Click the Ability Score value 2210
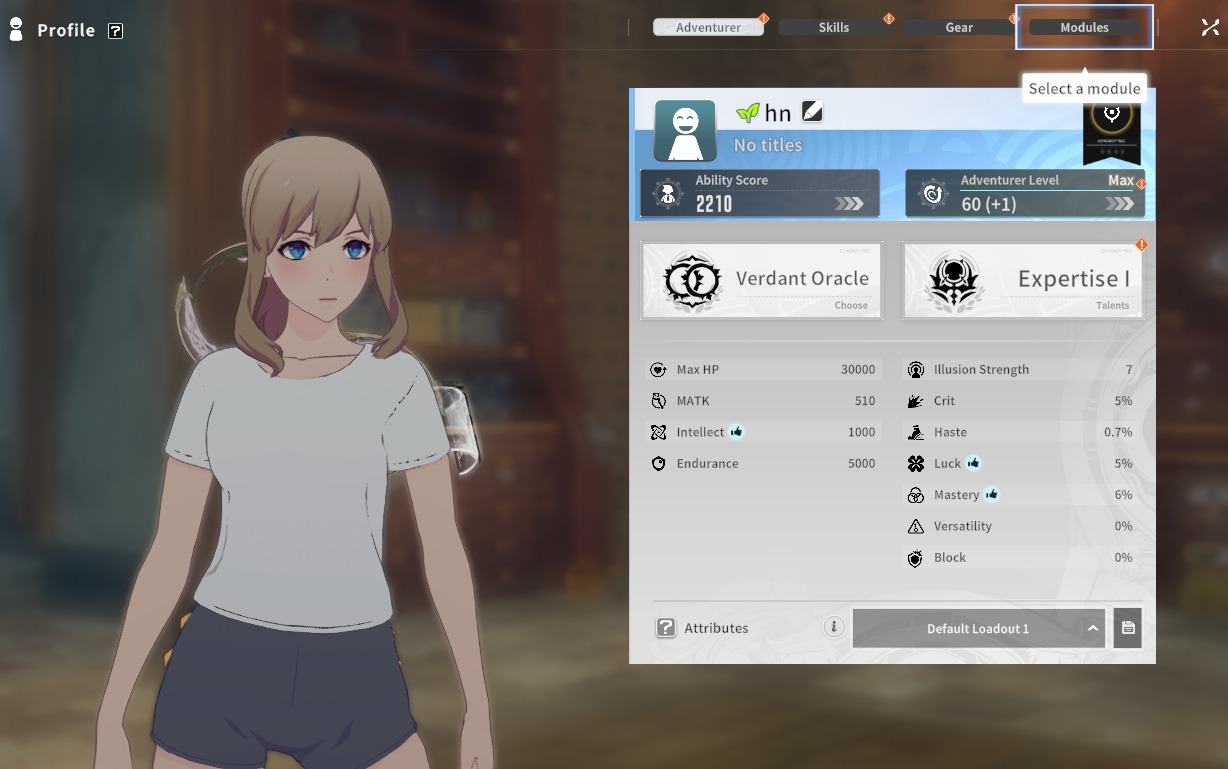Image resolution: width=1228 pixels, height=769 pixels. 714,204
